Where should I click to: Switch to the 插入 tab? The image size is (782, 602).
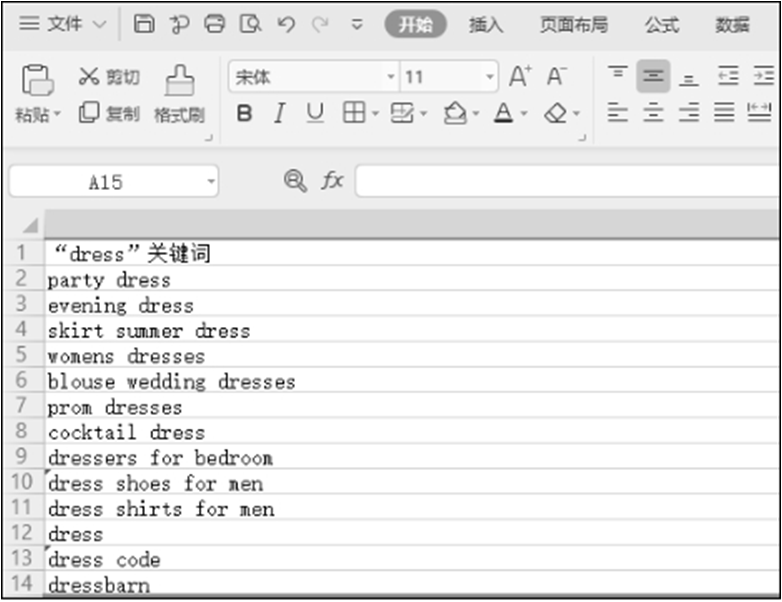[486, 25]
